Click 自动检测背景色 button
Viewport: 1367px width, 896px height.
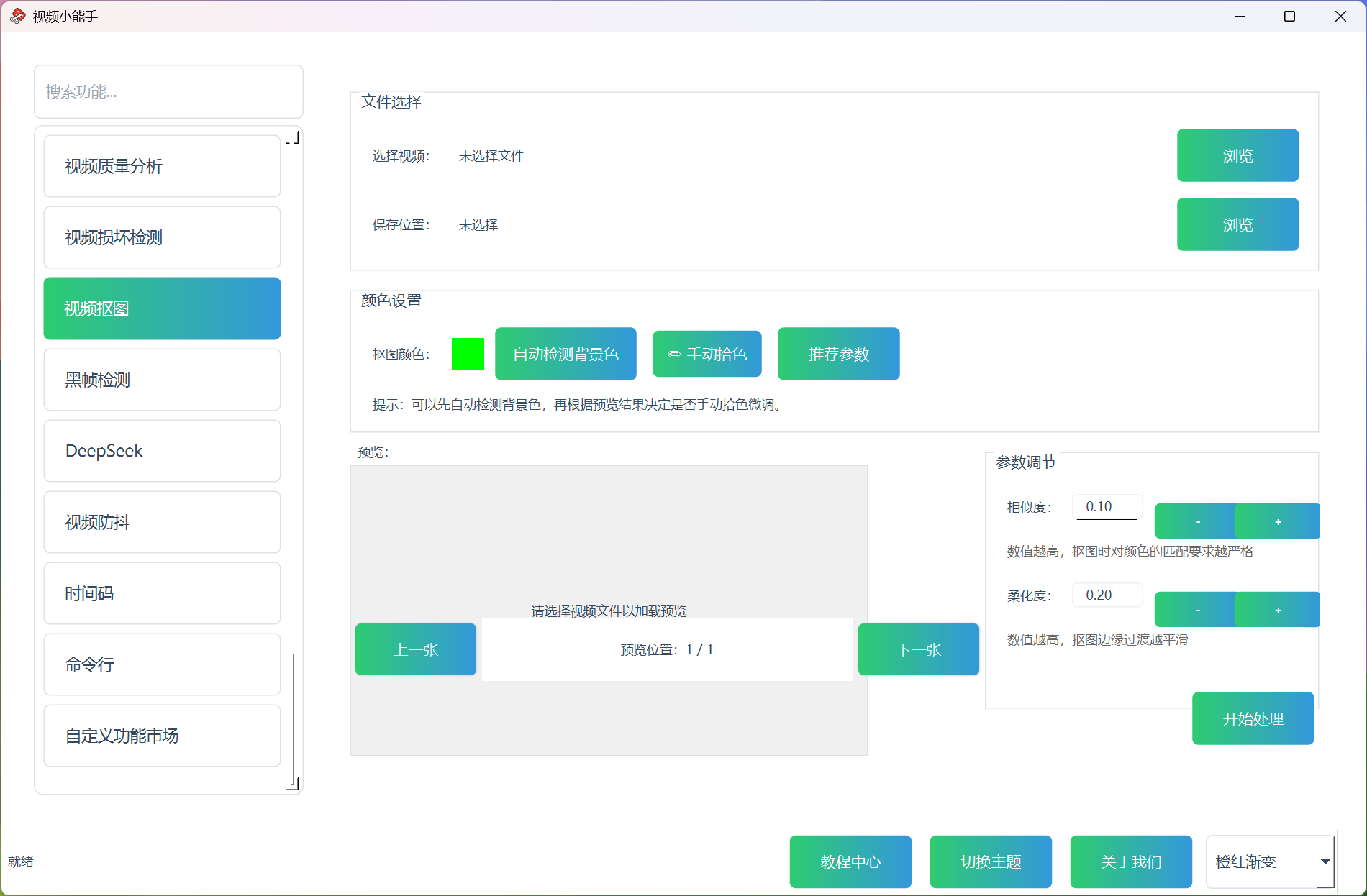(x=566, y=354)
